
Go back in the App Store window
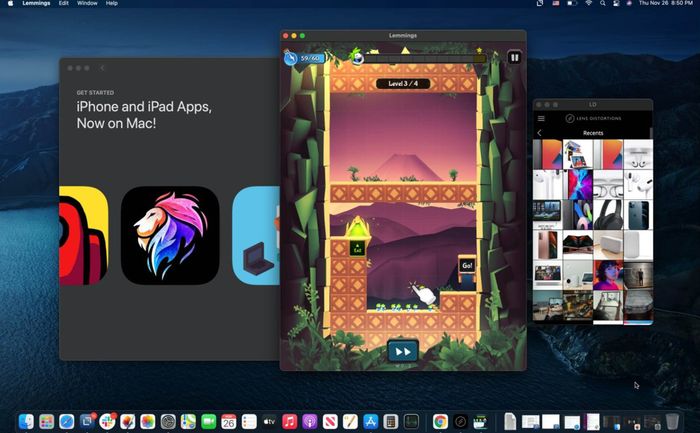click(x=102, y=68)
